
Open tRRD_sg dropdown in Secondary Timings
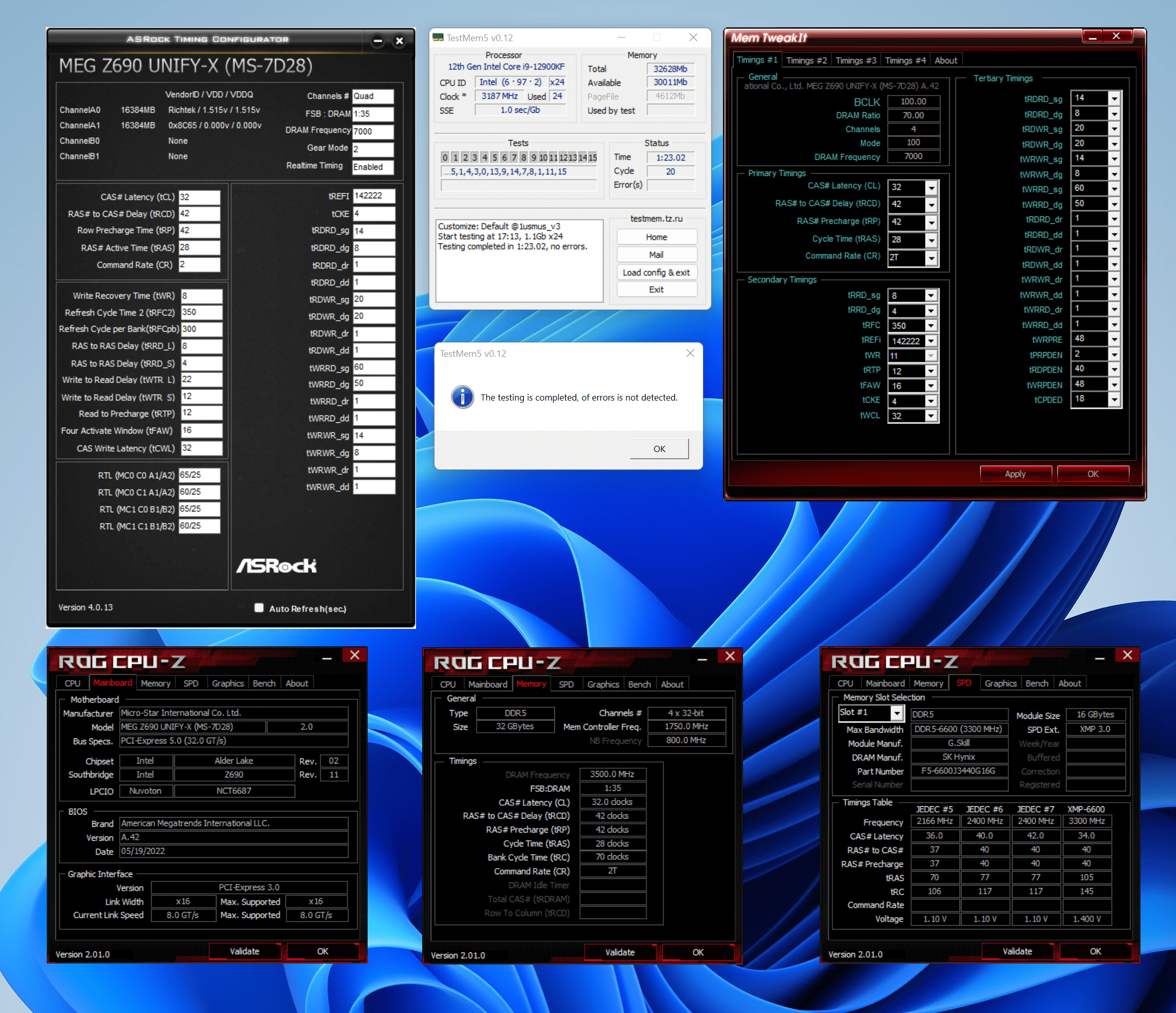931,296
